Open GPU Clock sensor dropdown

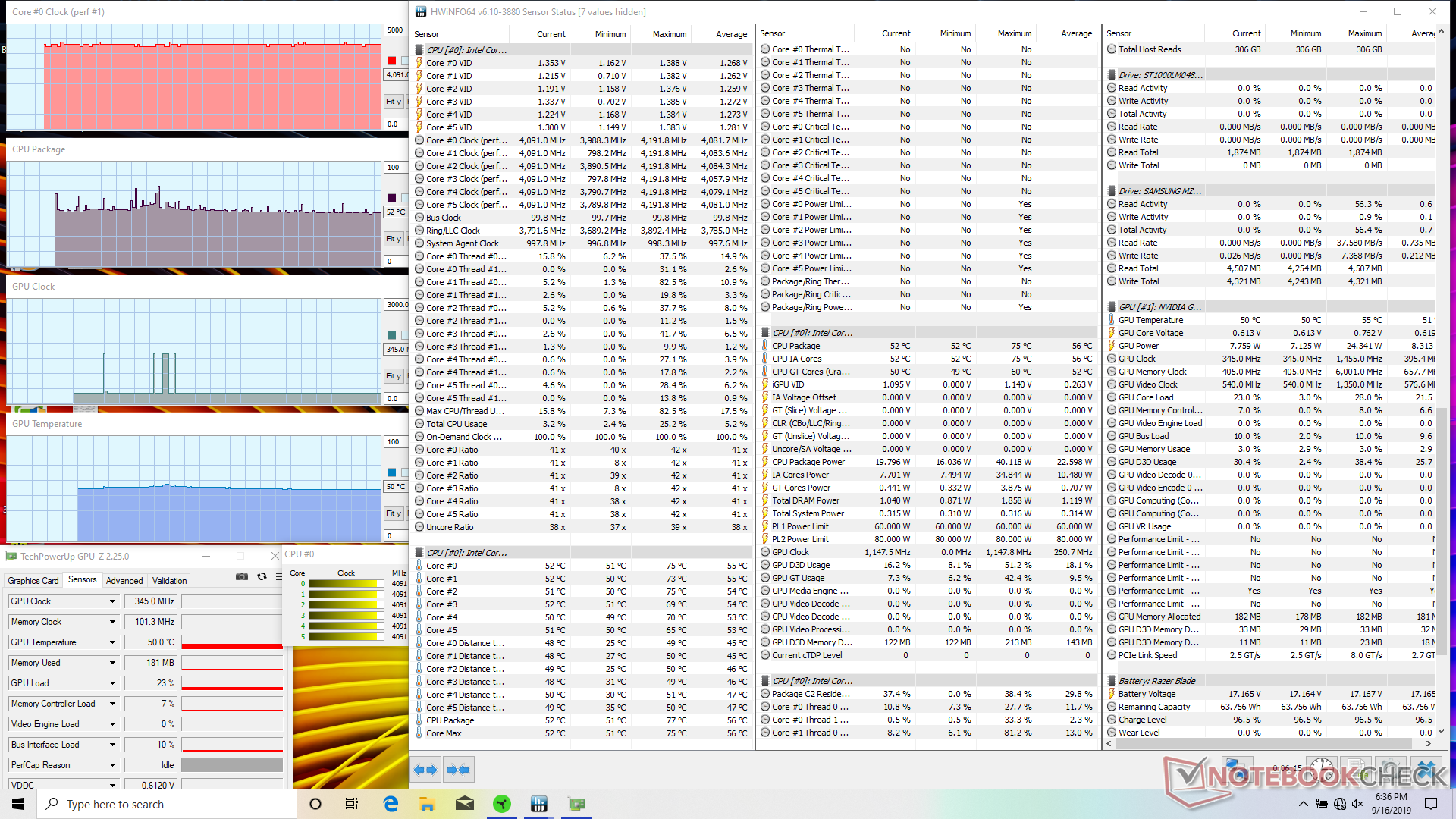point(112,601)
